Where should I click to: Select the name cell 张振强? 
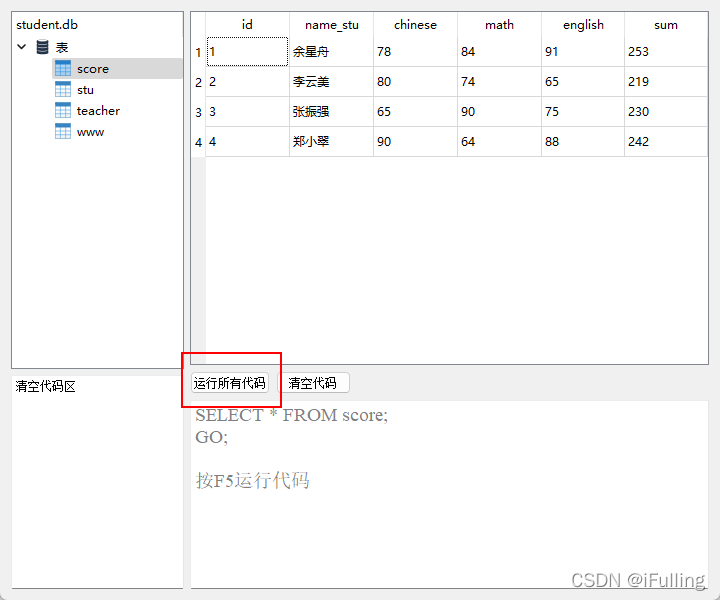point(332,112)
